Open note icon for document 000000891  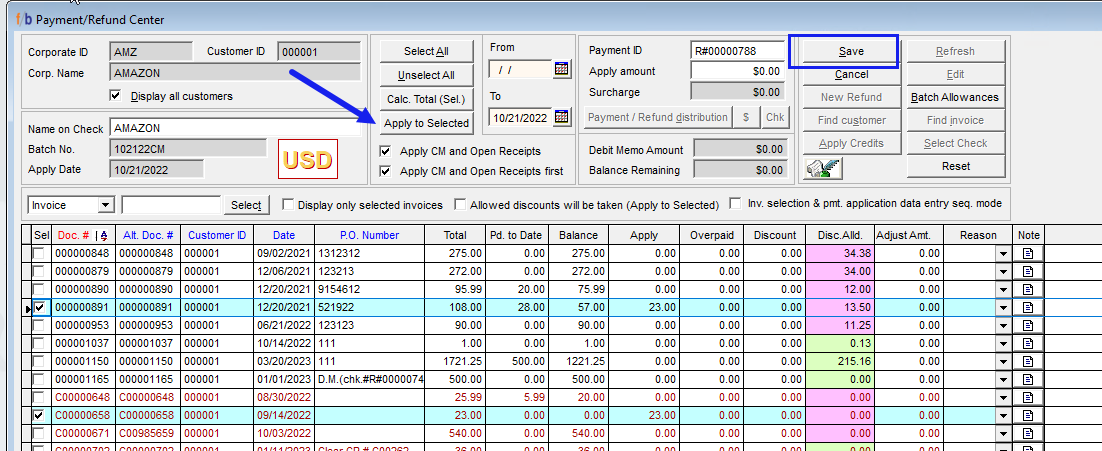click(1028, 308)
